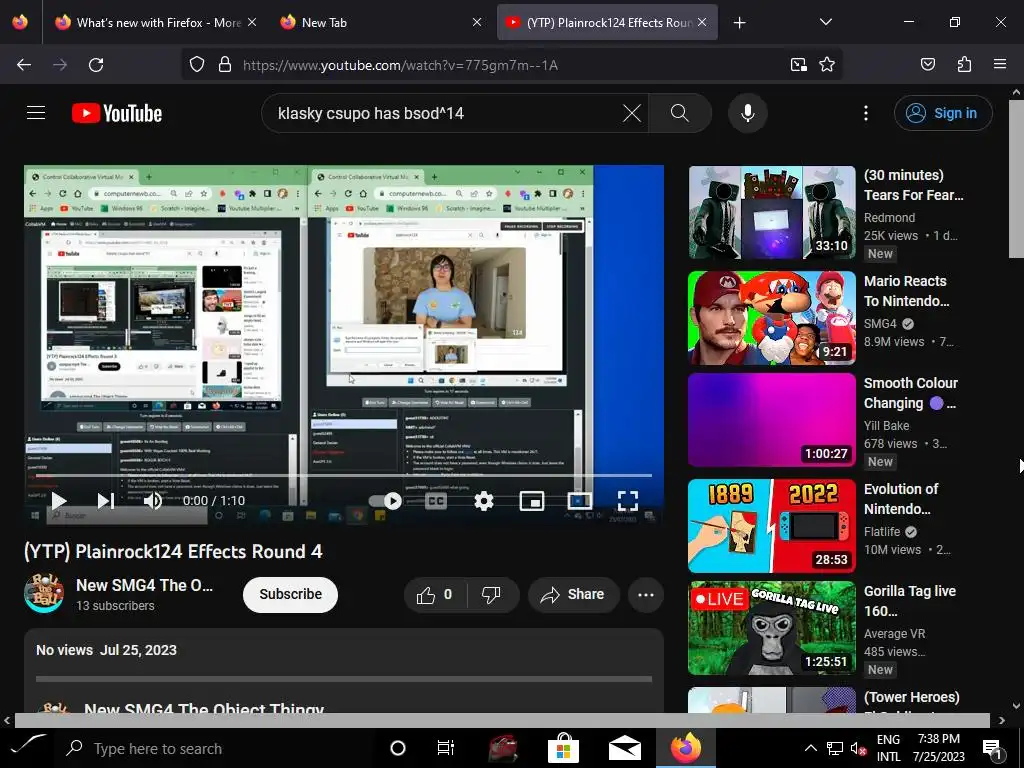Open the Firefox application menu
1024x768 pixels.
(x=1000, y=65)
